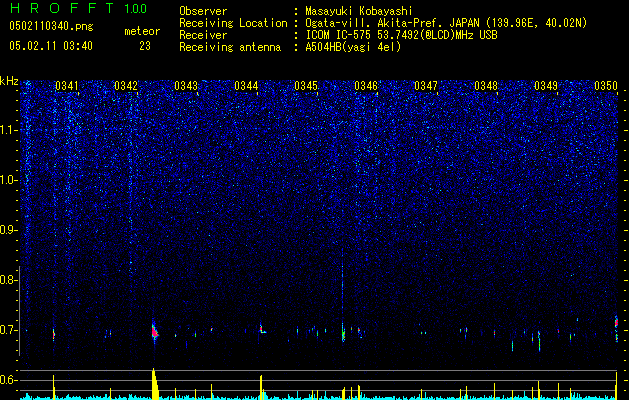Click the observer name Masayuki Kobayashi
The height and width of the screenshot is (400, 629).
click(x=359, y=11)
